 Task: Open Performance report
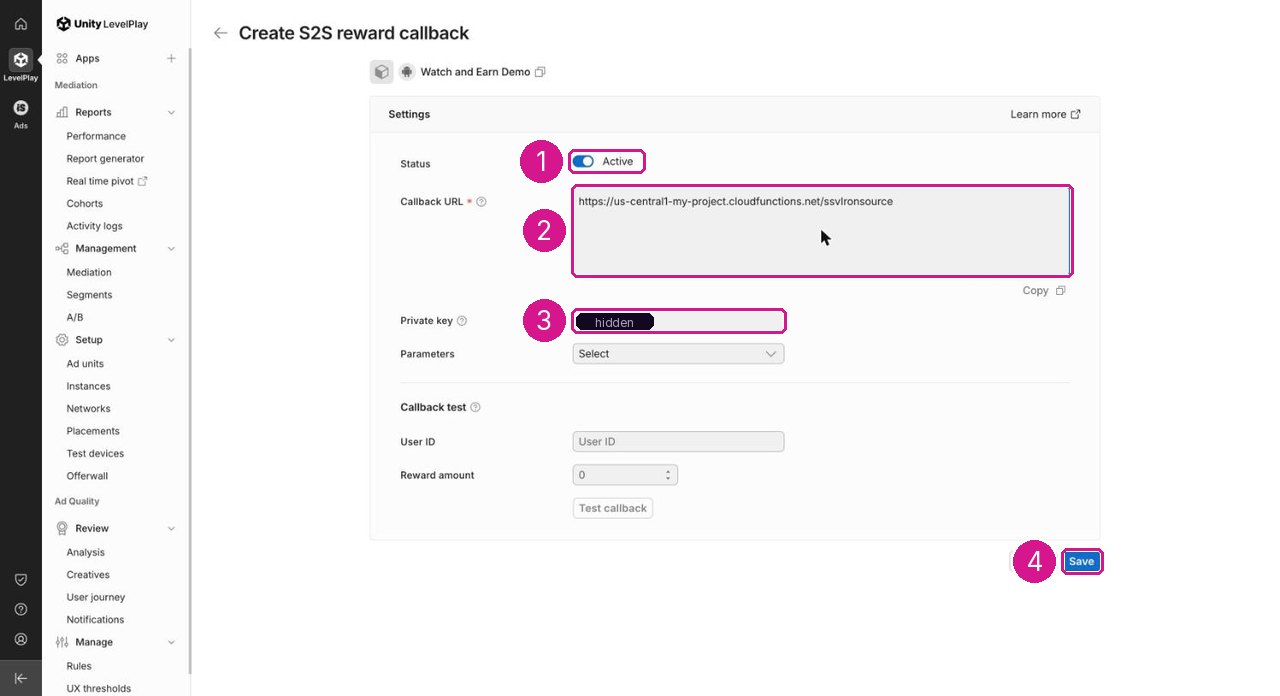click(x=96, y=136)
